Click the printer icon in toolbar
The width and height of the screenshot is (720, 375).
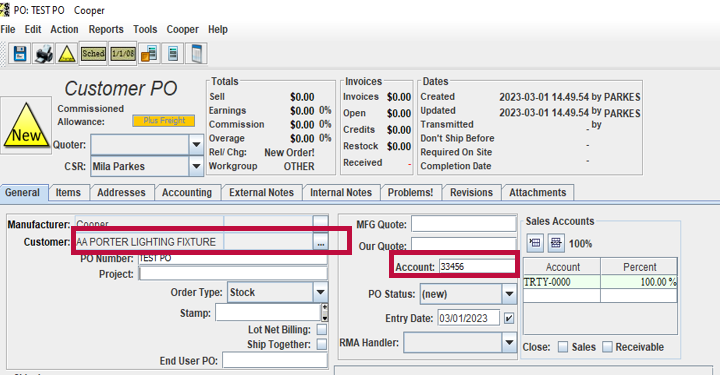44,54
